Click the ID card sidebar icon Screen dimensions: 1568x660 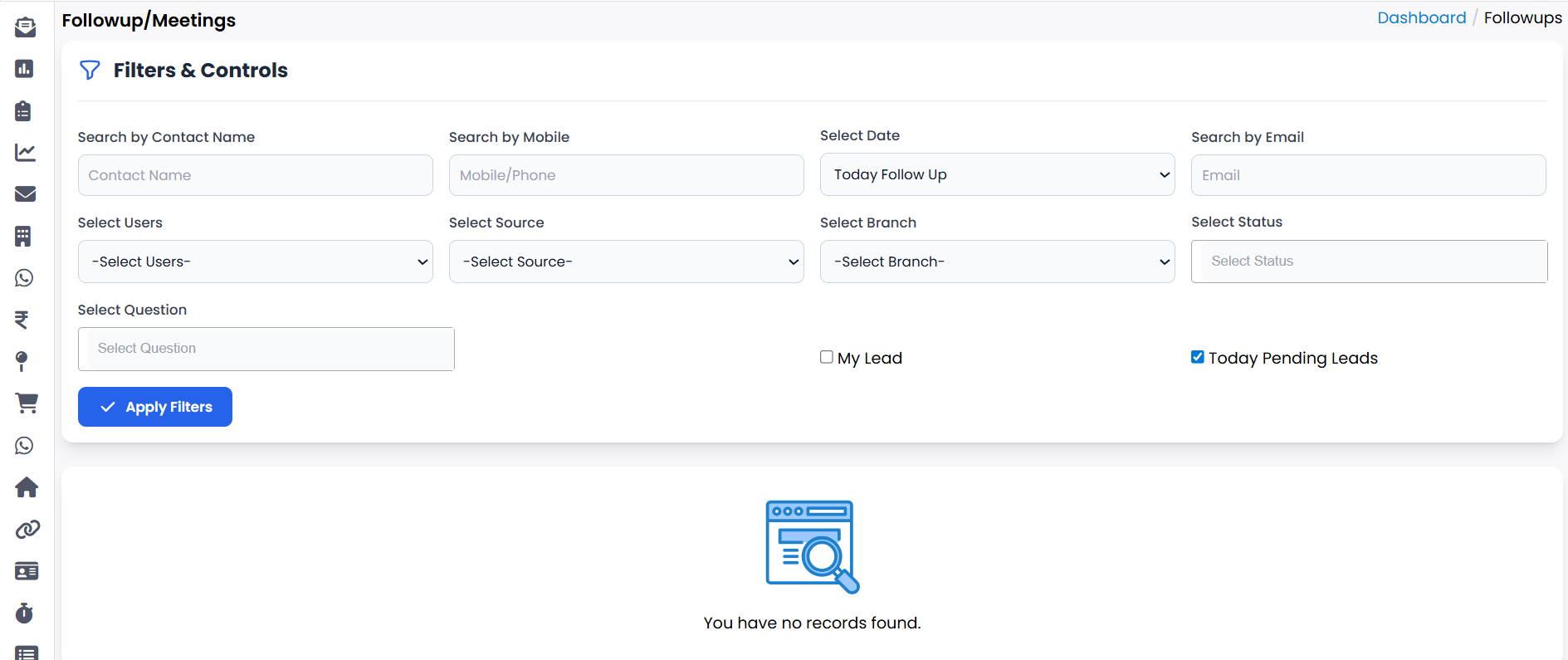coord(27,571)
